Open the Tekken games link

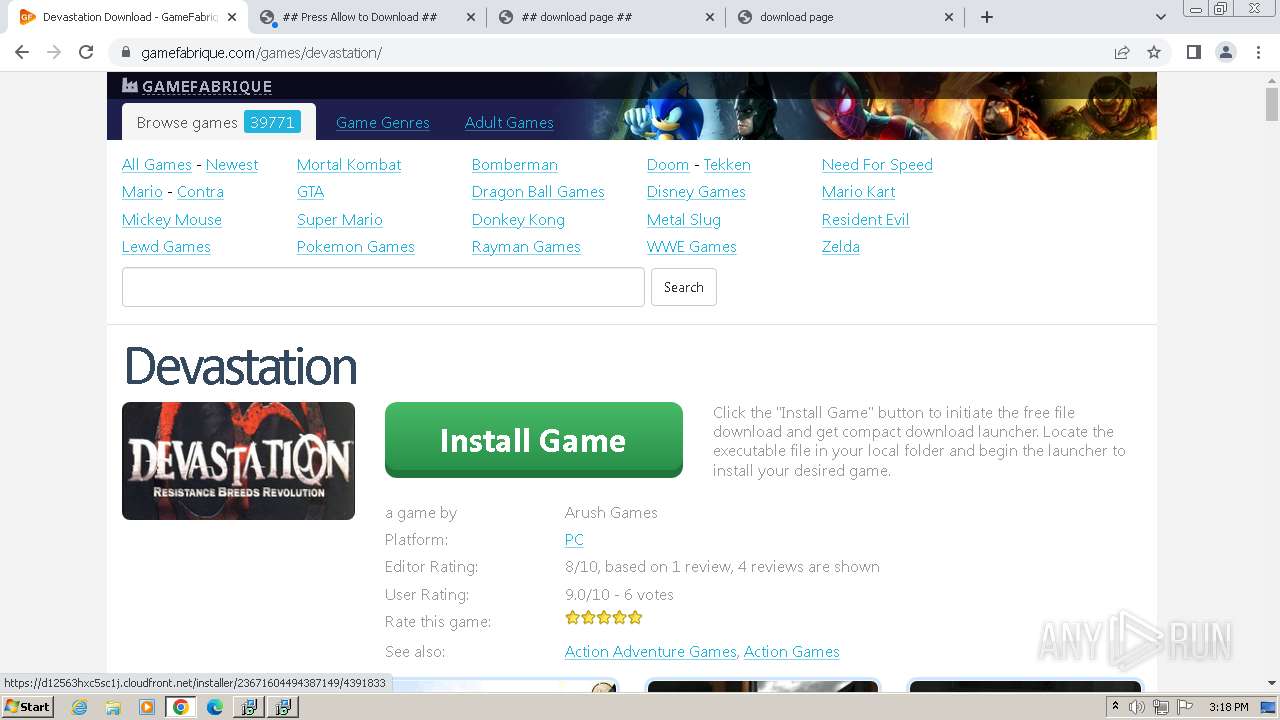pos(727,165)
